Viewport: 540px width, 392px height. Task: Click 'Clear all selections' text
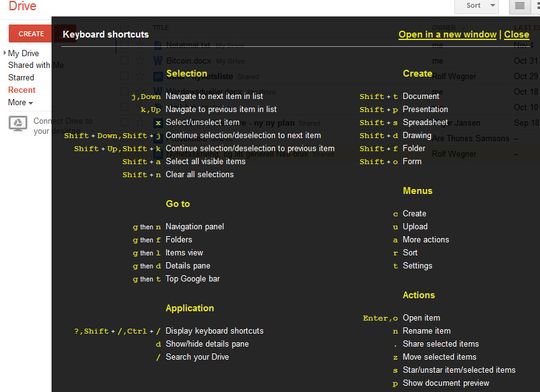pyautogui.click(x=200, y=174)
